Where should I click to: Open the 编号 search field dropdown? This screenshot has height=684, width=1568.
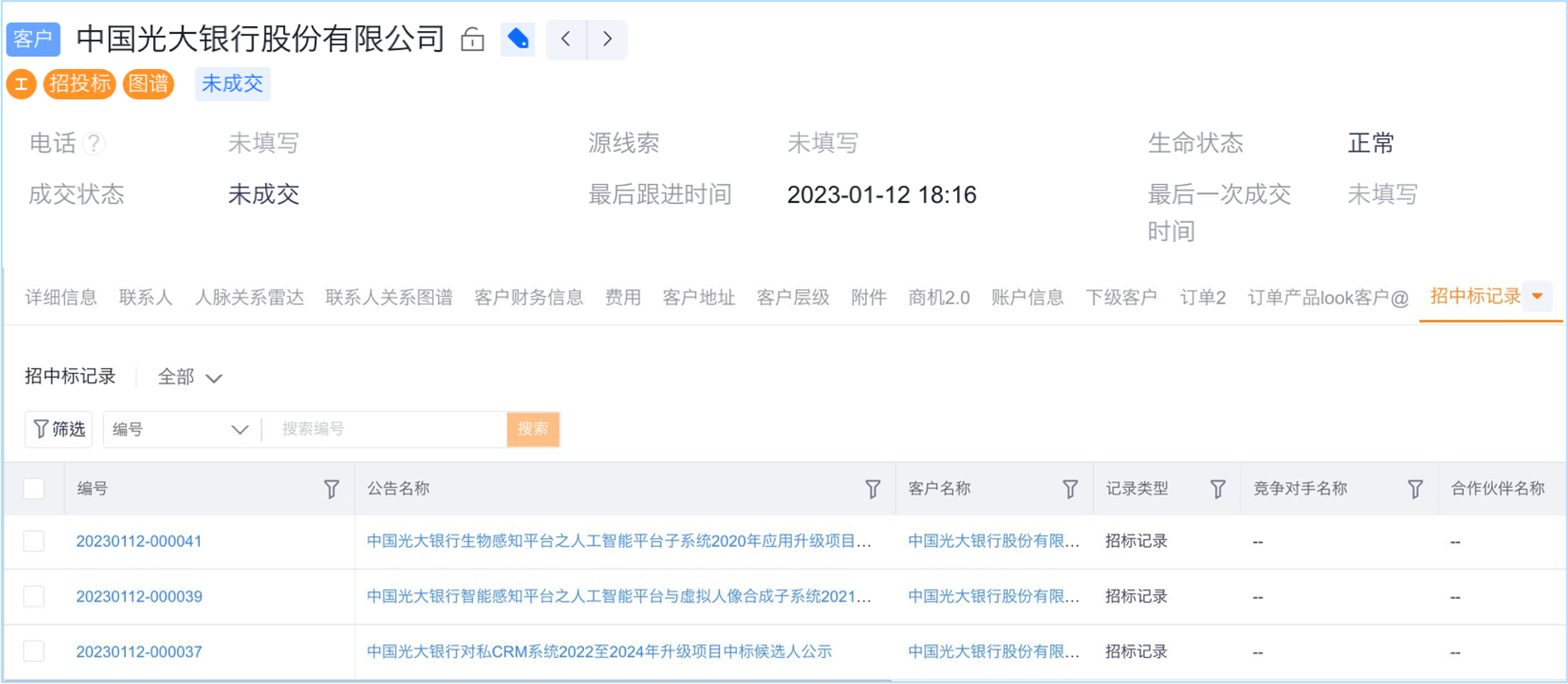tap(181, 429)
